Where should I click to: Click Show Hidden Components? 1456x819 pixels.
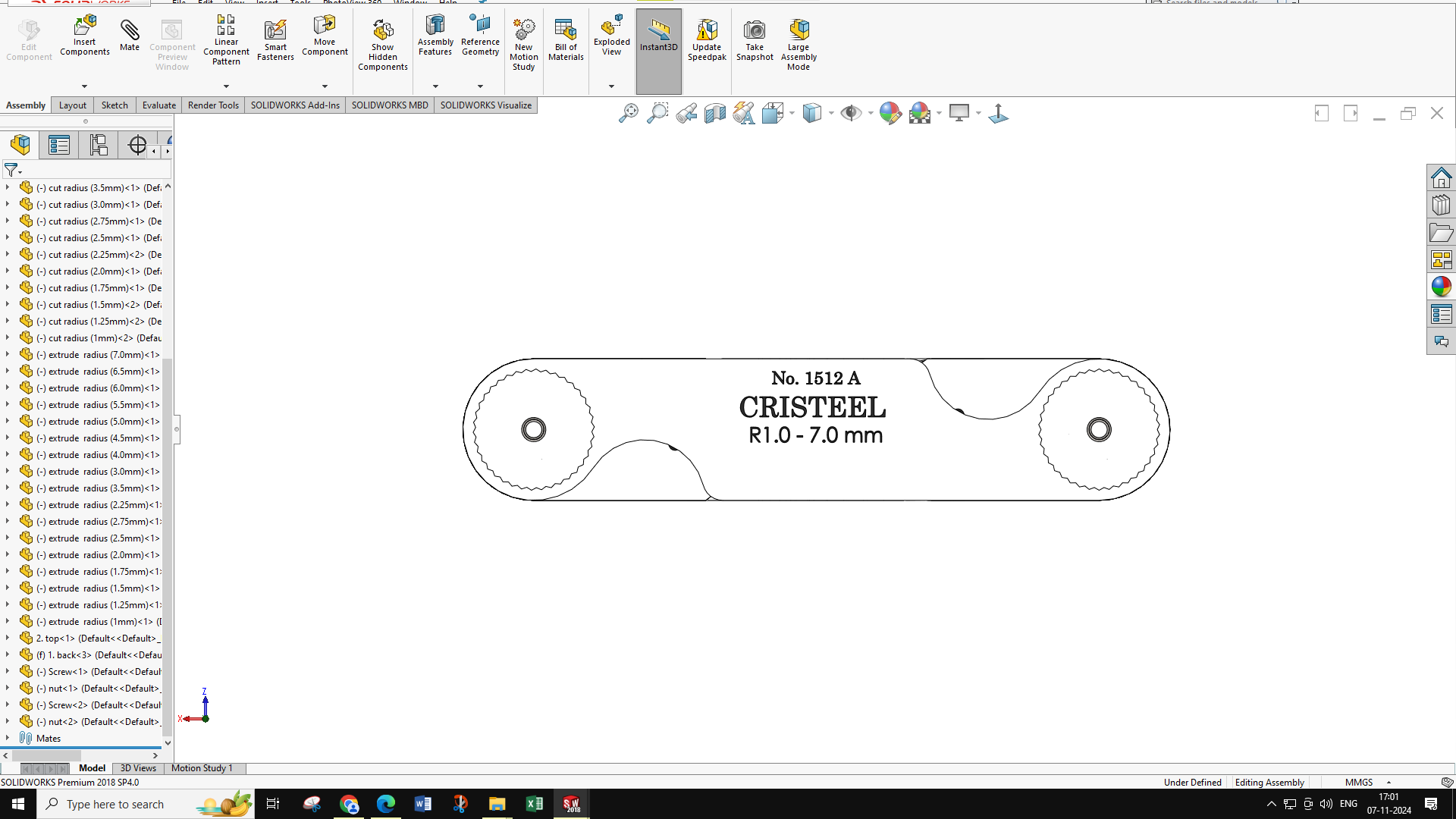[x=383, y=45]
